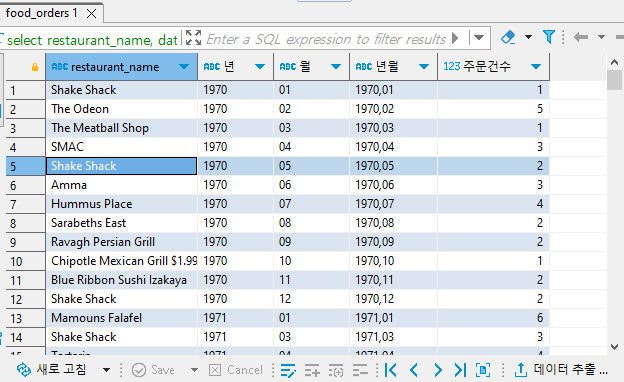Click the order count 6 cell
This screenshot has height=382, width=624.
click(493, 318)
